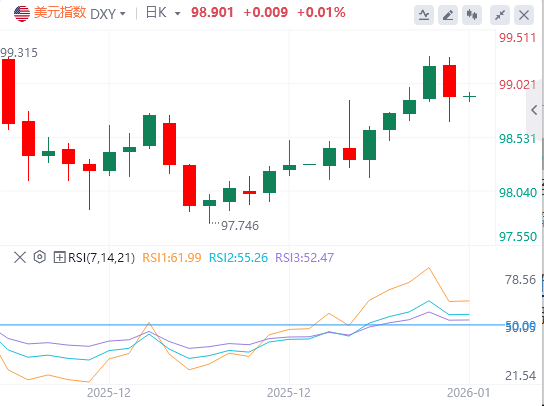Select the pencil drawing tool icon
The image size is (544, 406).
(448, 15)
